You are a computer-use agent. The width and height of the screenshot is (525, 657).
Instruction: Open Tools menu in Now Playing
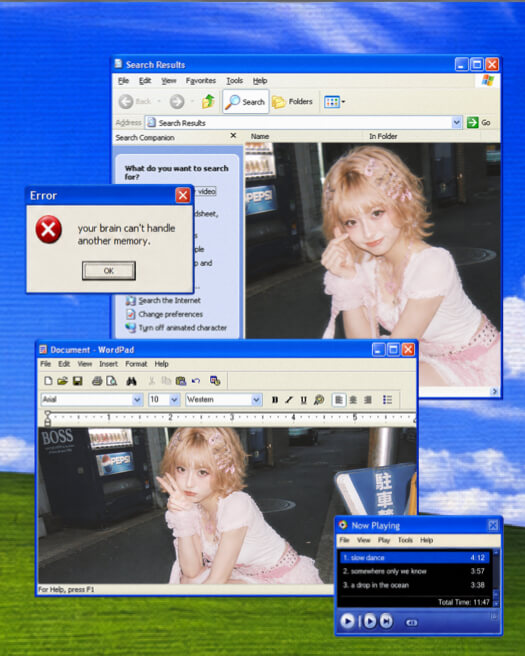point(405,540)
